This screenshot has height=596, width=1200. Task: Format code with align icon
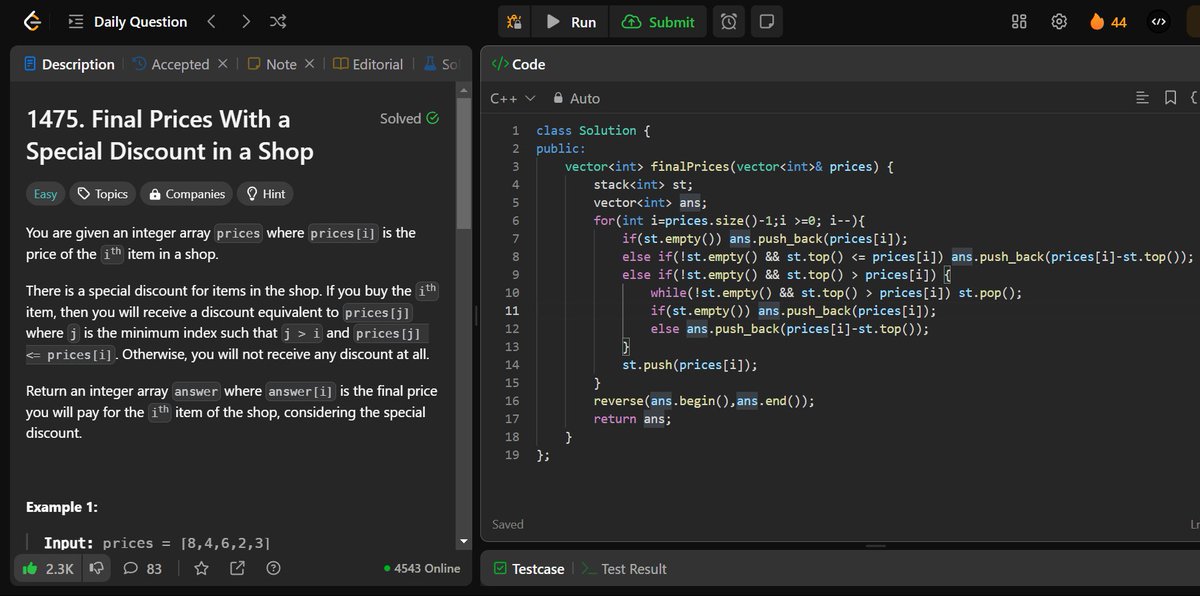click(x=1143, y=98)
